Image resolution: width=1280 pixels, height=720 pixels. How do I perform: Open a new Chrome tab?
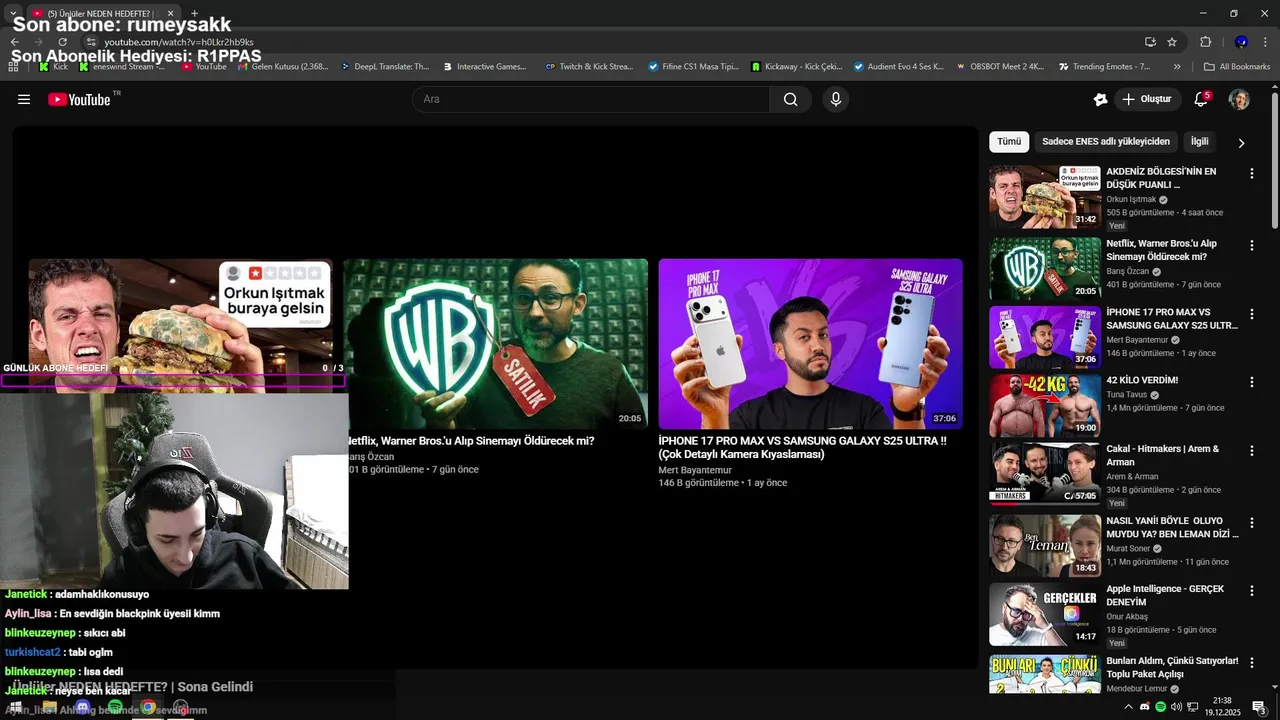point(195,13)
